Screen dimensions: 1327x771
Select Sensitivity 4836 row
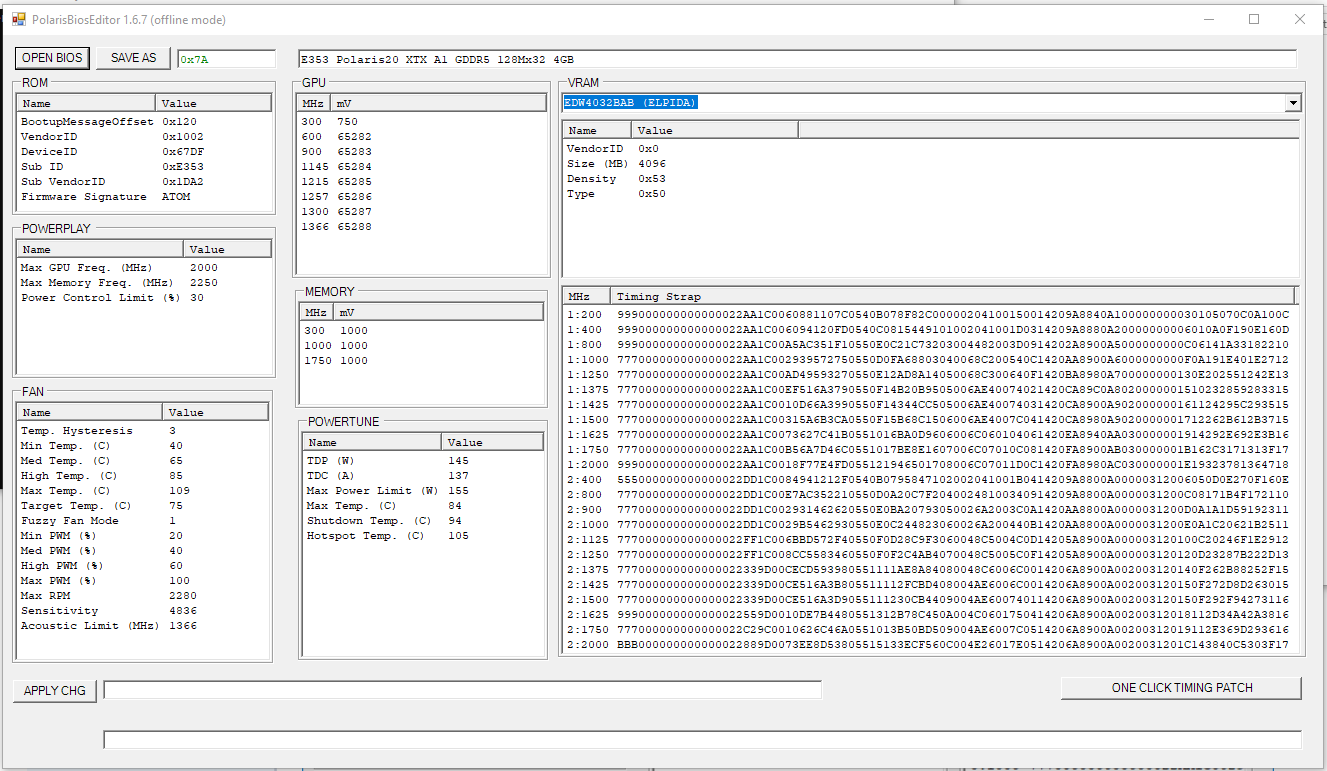click(x=144, y=611)
